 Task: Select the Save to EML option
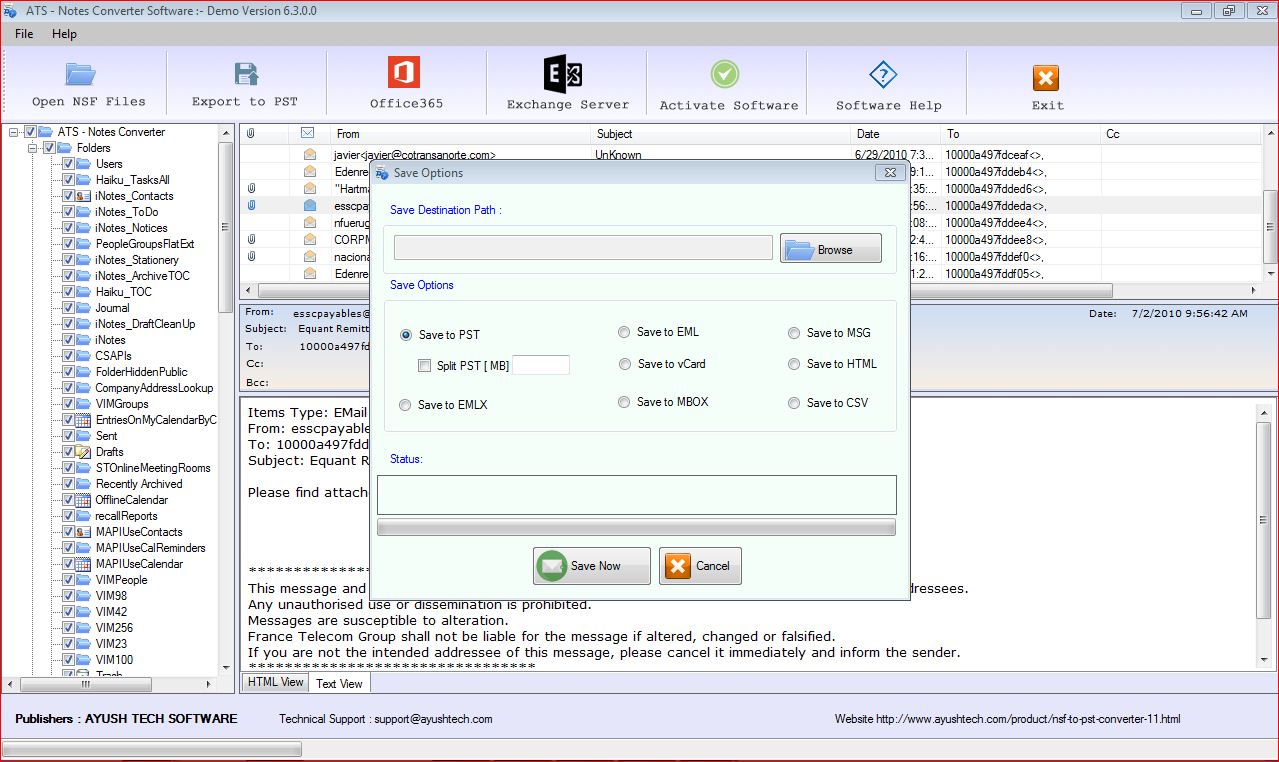click(x=624, y=332)
